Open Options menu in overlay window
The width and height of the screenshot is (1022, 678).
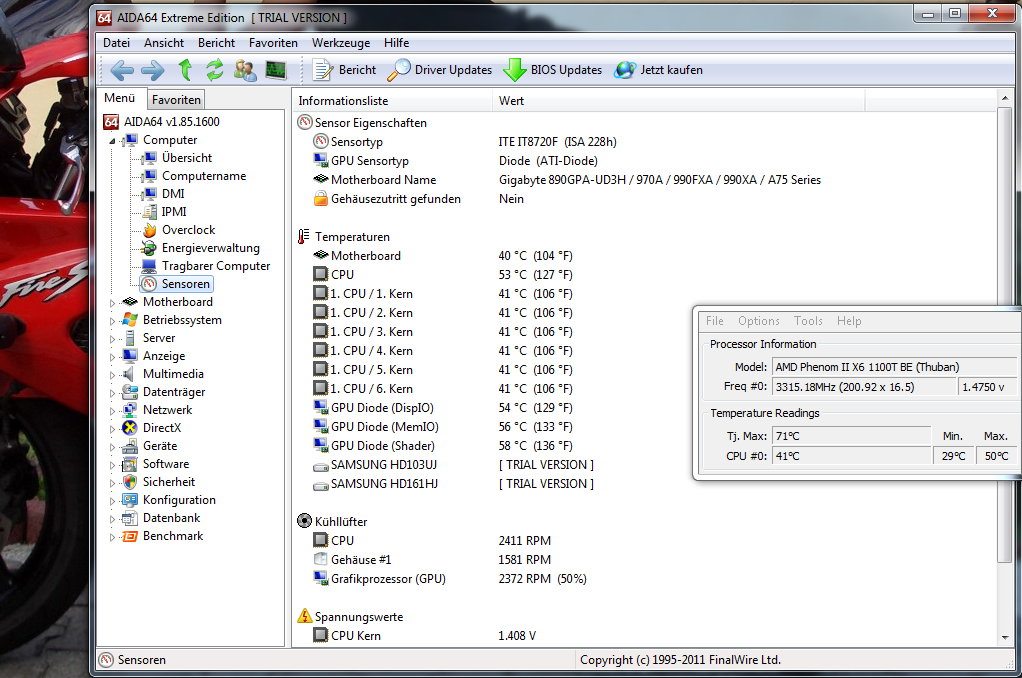click(x=759, y=321)
